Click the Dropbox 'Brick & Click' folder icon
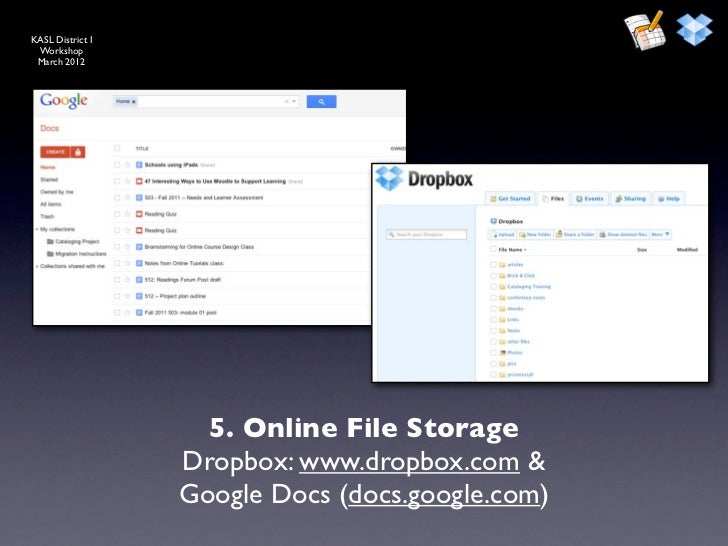The height and width of the screenshot is (546, 728). [502, 276]
